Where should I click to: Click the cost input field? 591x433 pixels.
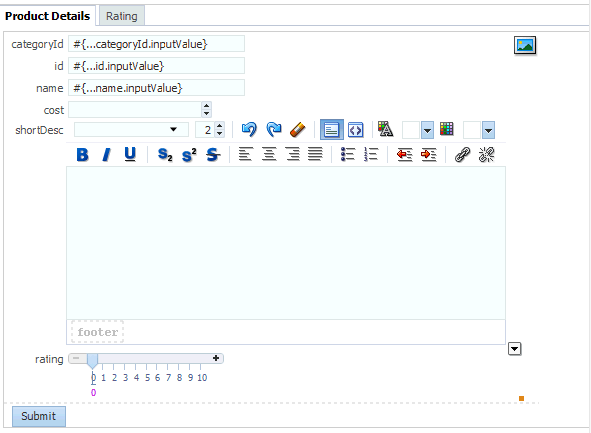135,110
